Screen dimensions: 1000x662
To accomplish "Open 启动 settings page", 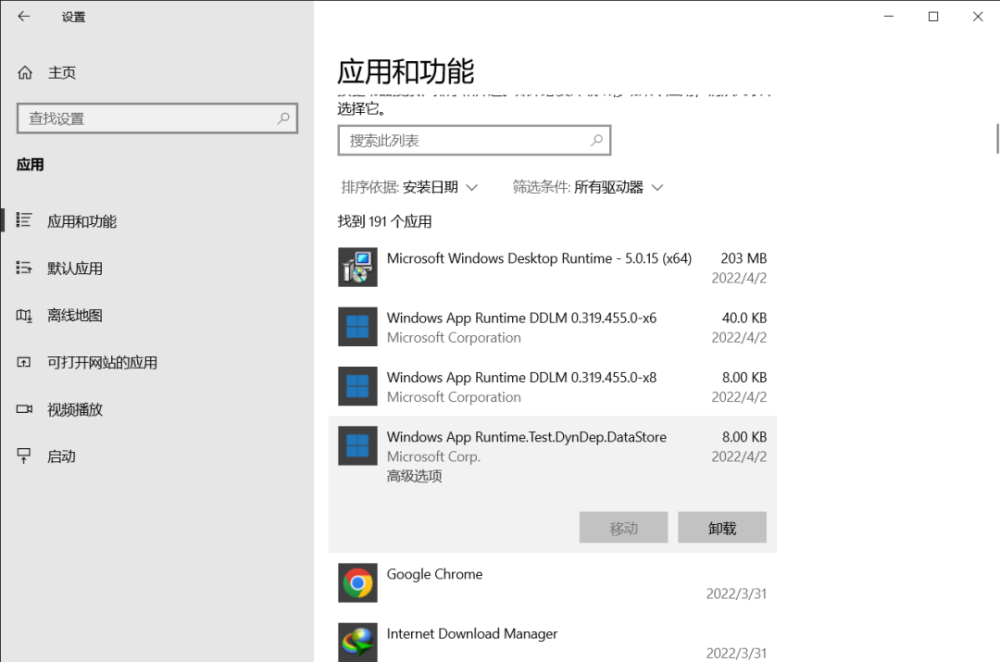I will click(61, 457).
